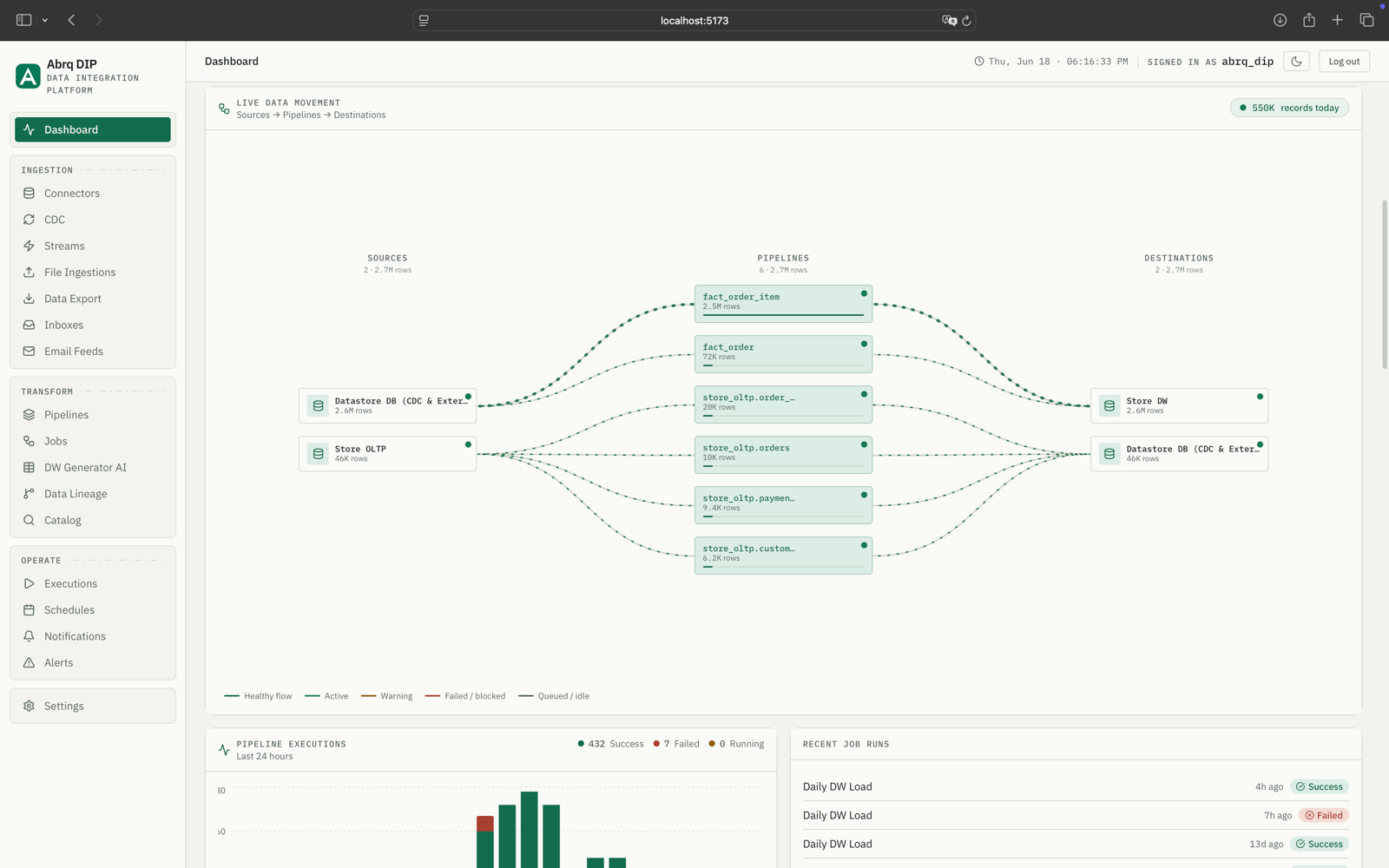Click the Pipelines layers icon in sidebar
The height and width of the screenshot is (868, 1389).
click(x=29, y=415)
